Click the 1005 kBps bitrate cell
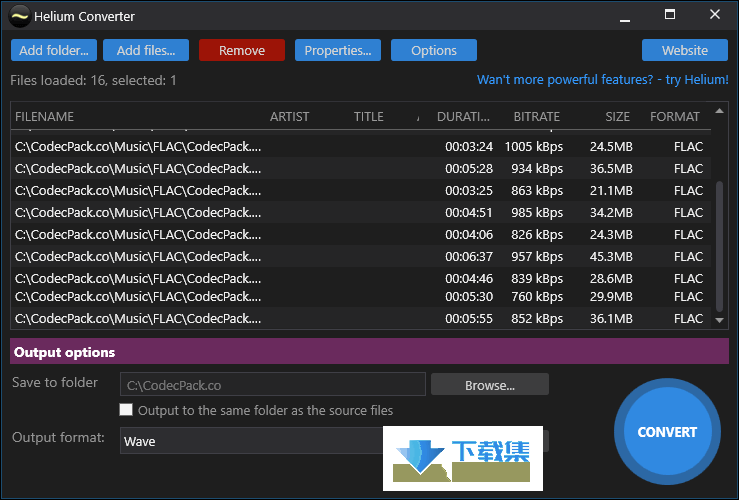Image resolution: width=739 pixels, height=500 pixels. 534,147
